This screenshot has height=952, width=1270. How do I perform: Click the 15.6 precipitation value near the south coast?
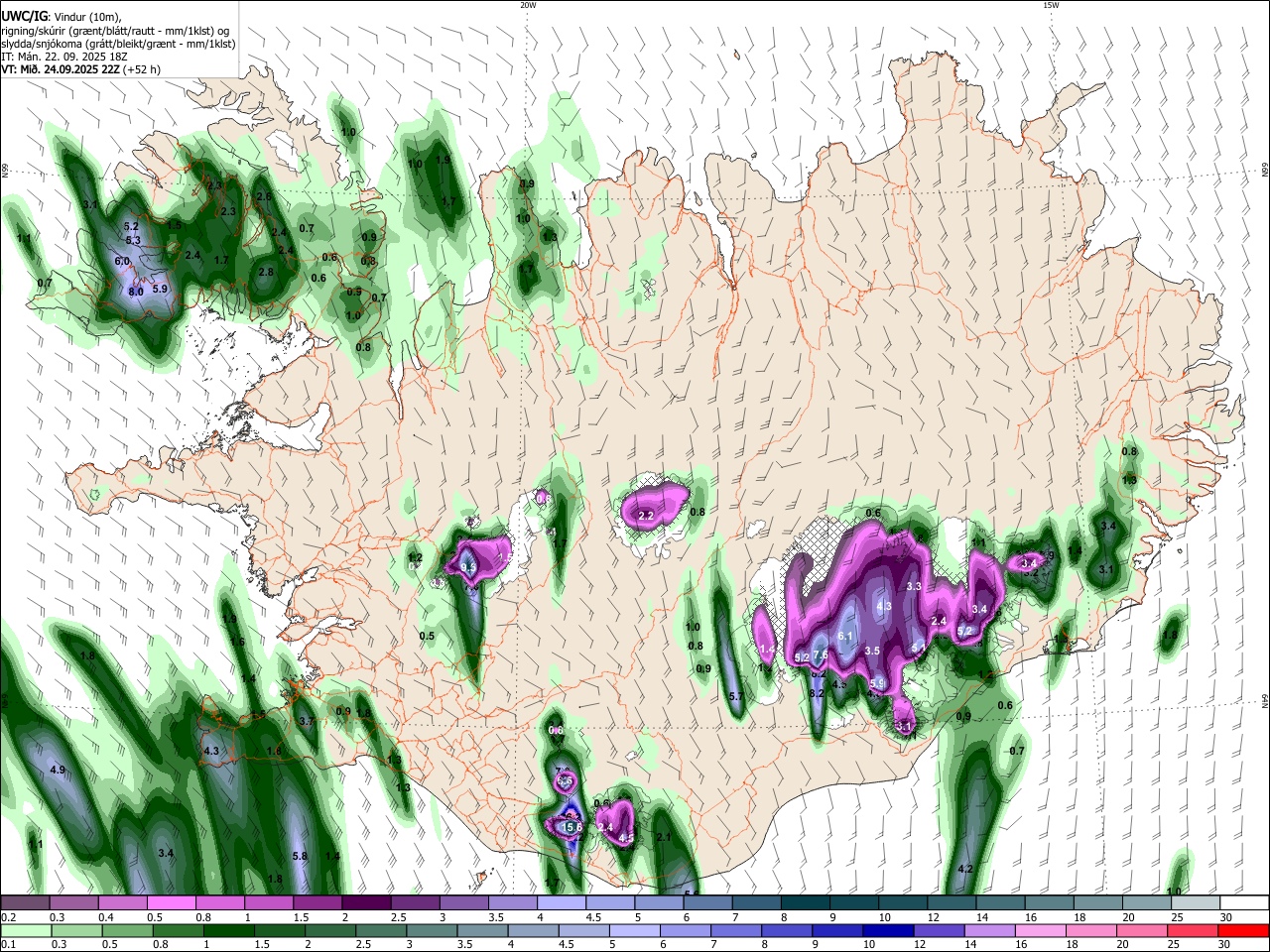click(x=571, y=827)
